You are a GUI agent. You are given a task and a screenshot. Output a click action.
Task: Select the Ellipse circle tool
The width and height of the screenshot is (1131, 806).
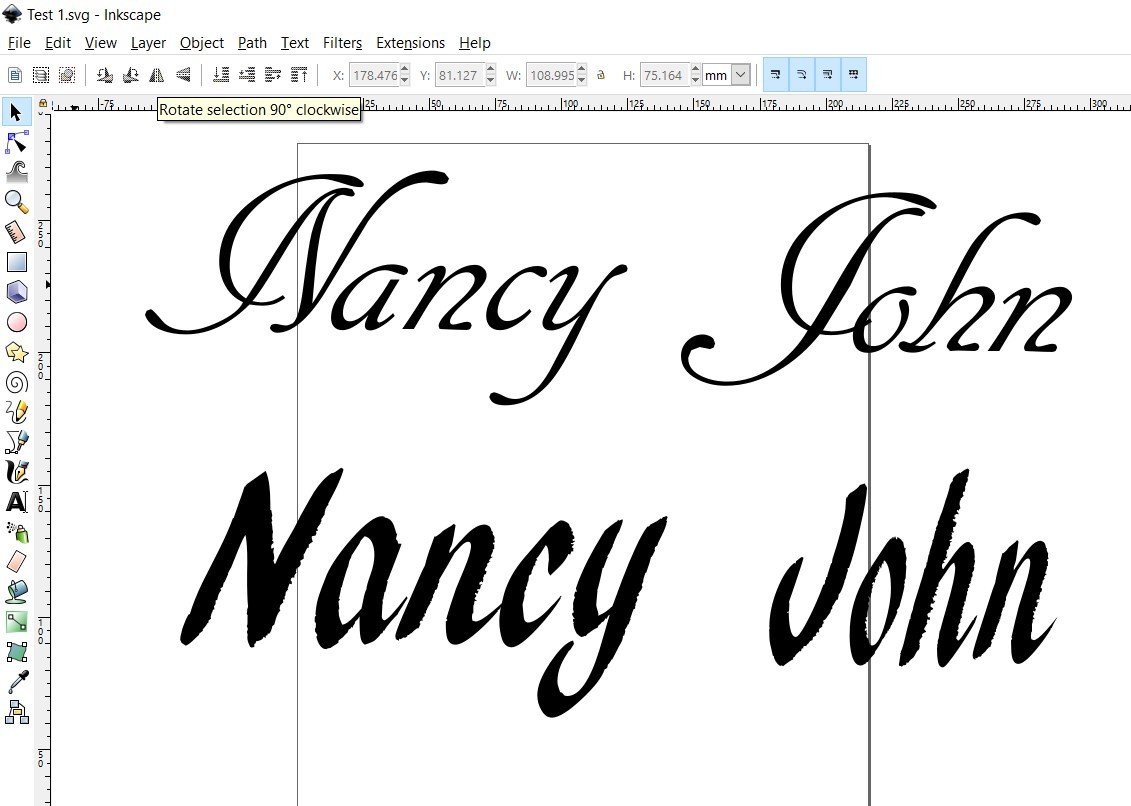(17, 322)
